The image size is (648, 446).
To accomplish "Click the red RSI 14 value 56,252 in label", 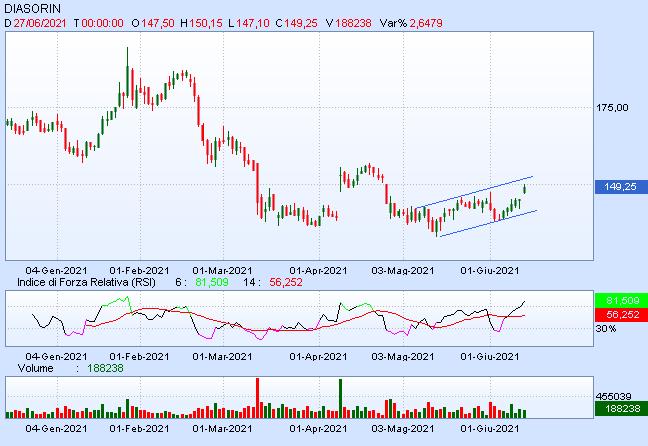I will [x=286, y=282].
